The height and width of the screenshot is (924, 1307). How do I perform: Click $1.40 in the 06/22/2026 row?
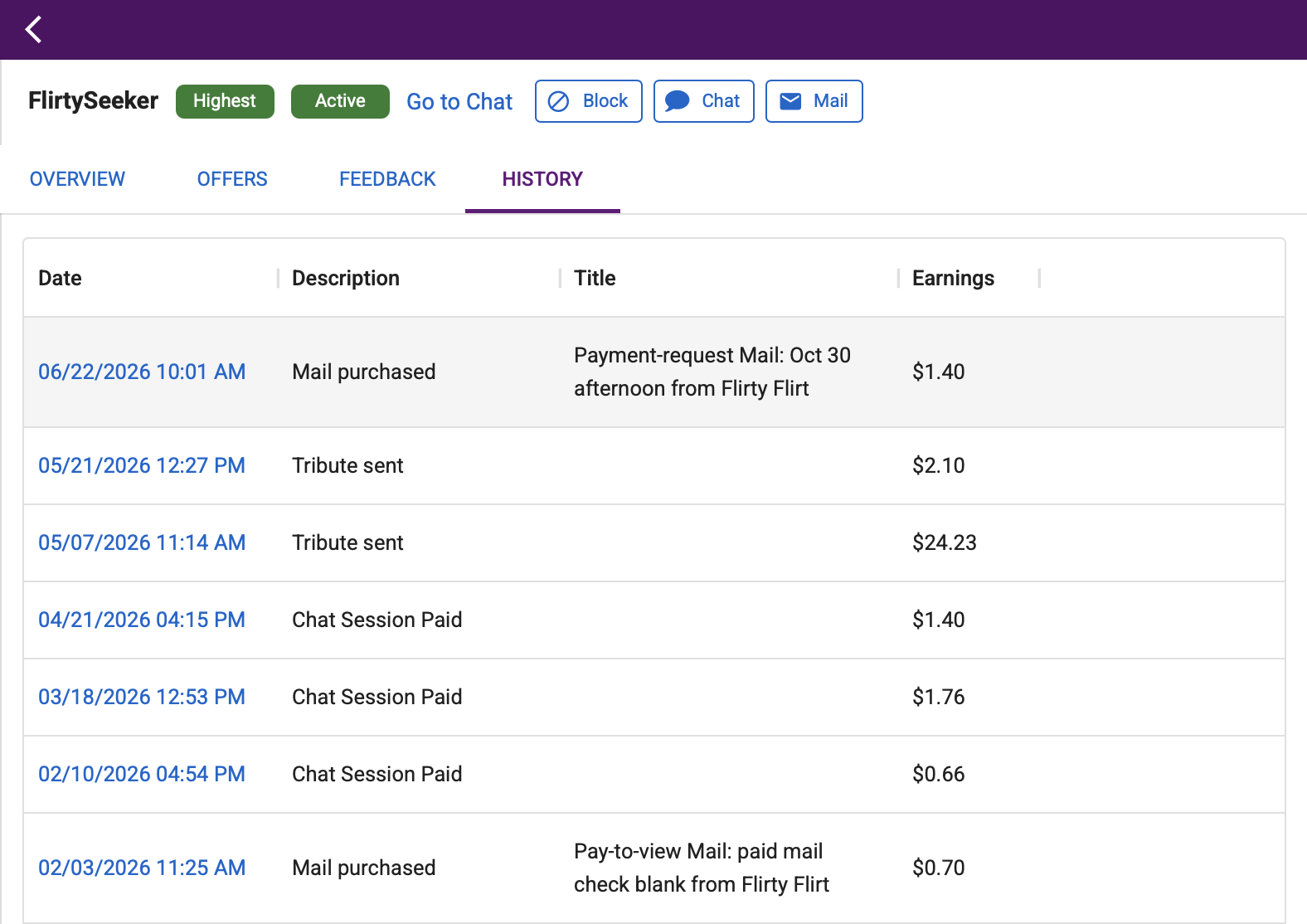click(x=939, y=372)
